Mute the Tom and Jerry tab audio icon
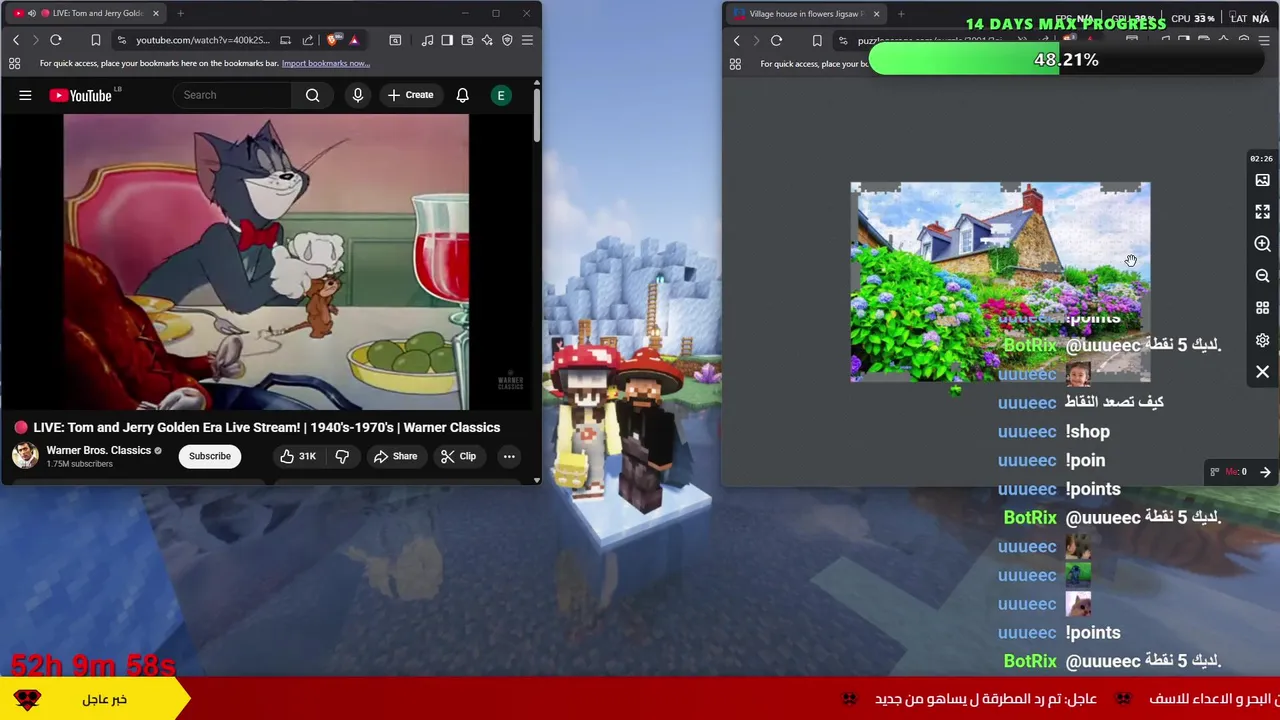Image resolution: width=1280 pixels, height=720 pixels. pyautogui.click(x=32, y=13)
